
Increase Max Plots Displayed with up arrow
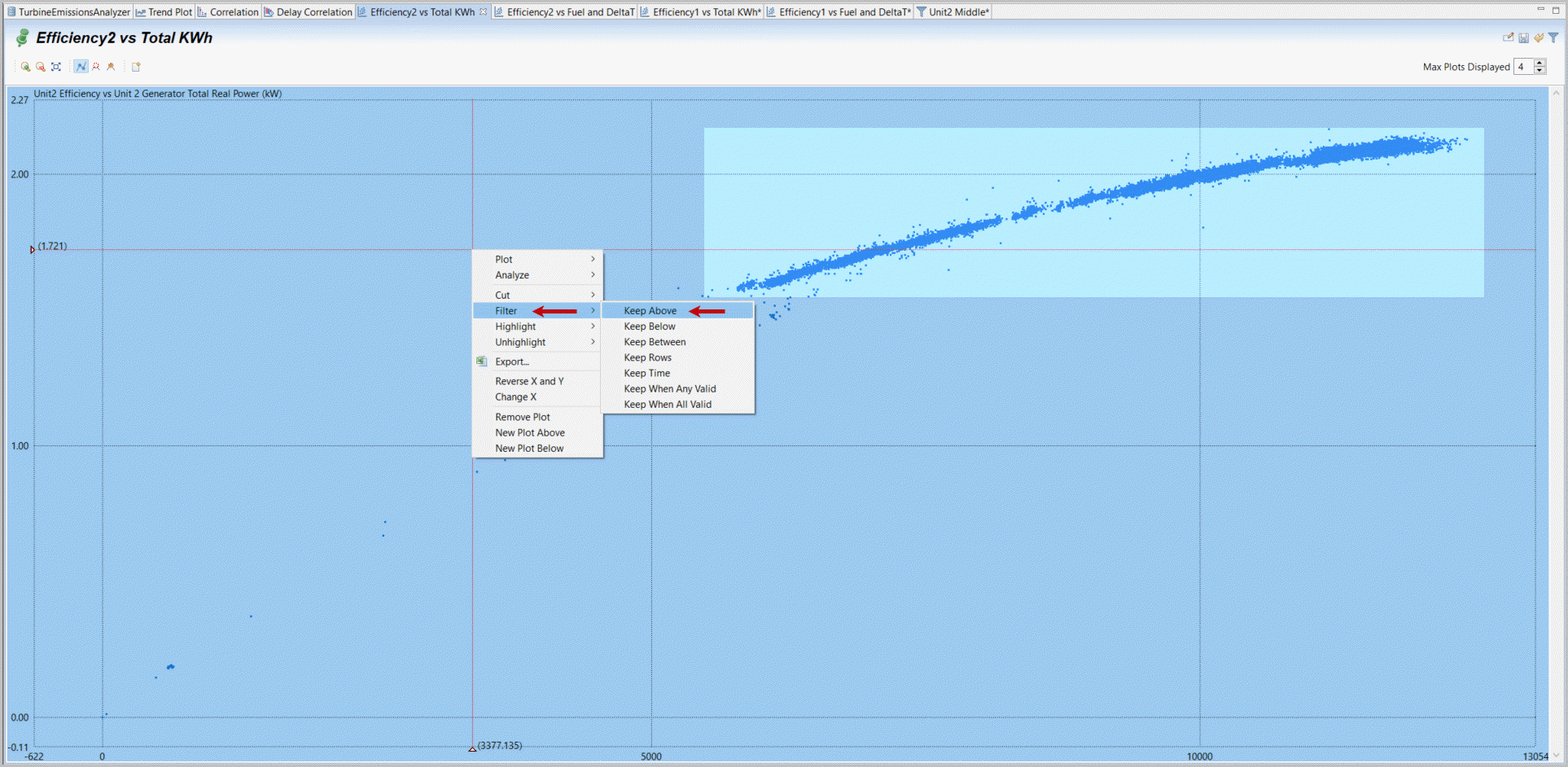click(1540, 64)
